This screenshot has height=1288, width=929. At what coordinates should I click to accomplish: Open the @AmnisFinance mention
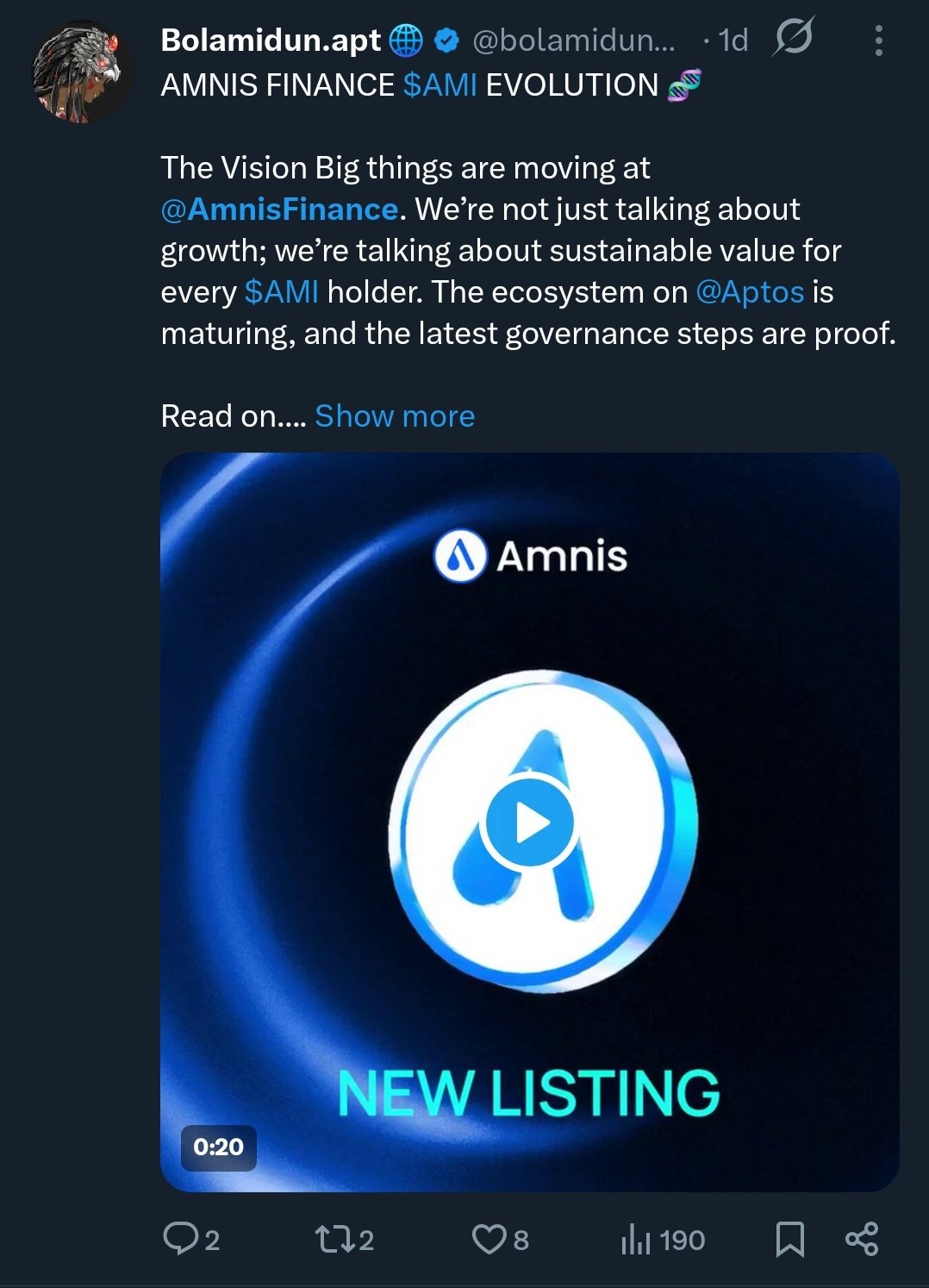279,209
